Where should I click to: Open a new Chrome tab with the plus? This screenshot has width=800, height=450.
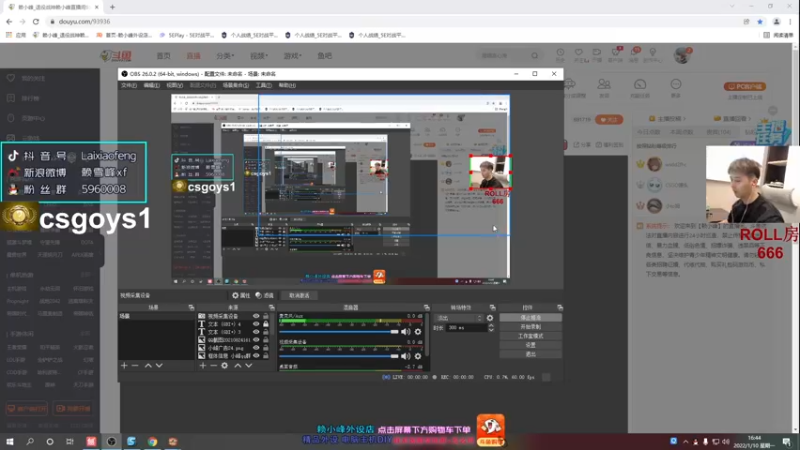[112, 7]
